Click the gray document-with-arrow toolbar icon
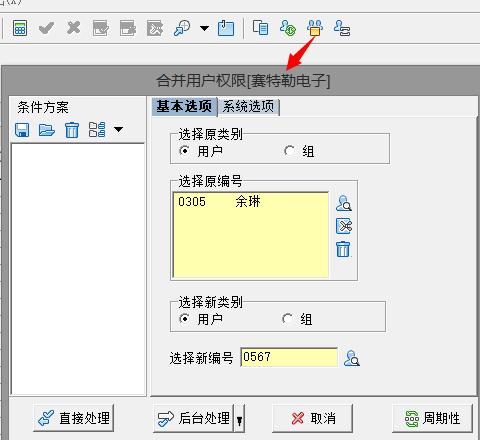Screen dimensions: 480x440 [x=128, y=28]
